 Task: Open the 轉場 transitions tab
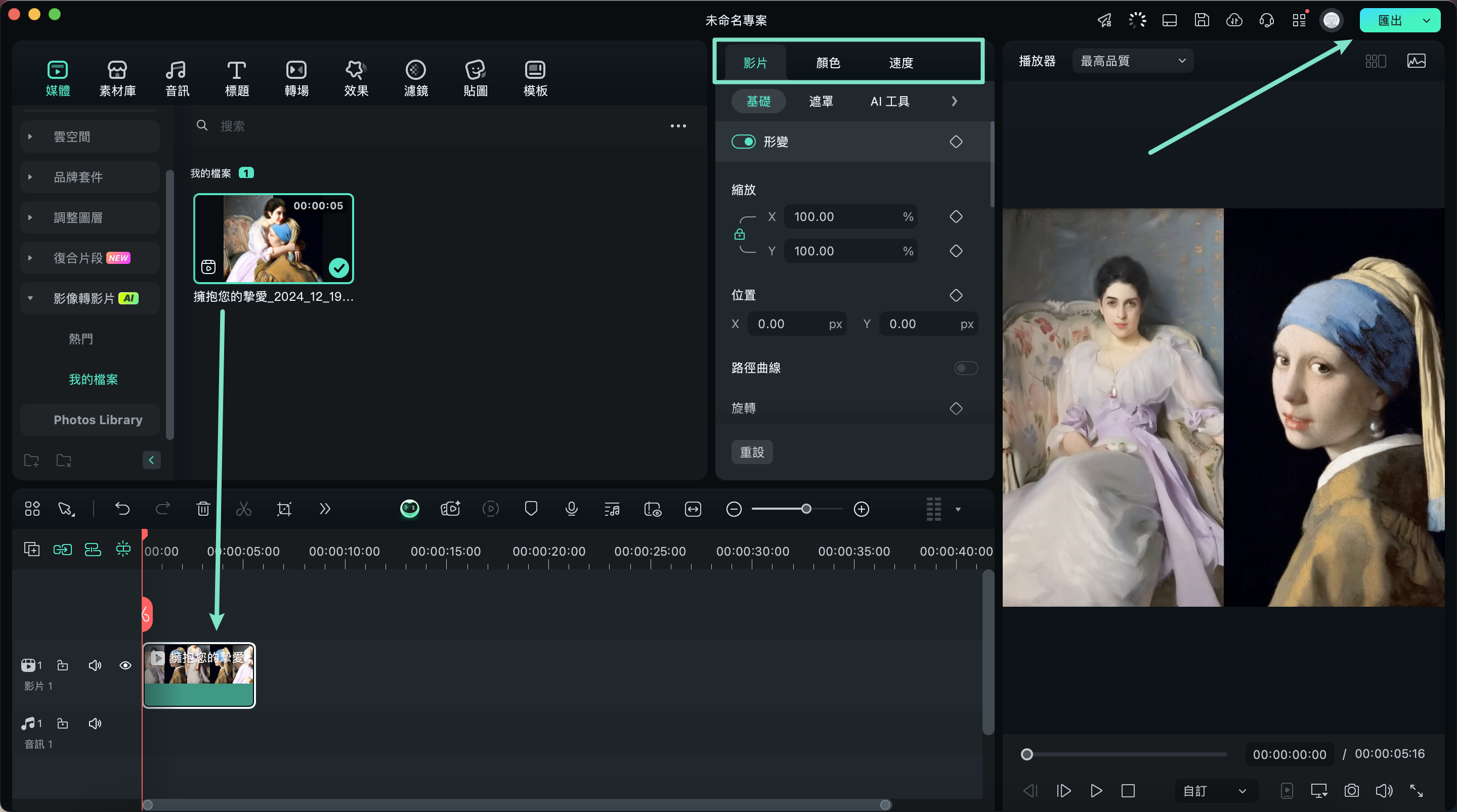(296, 78)
